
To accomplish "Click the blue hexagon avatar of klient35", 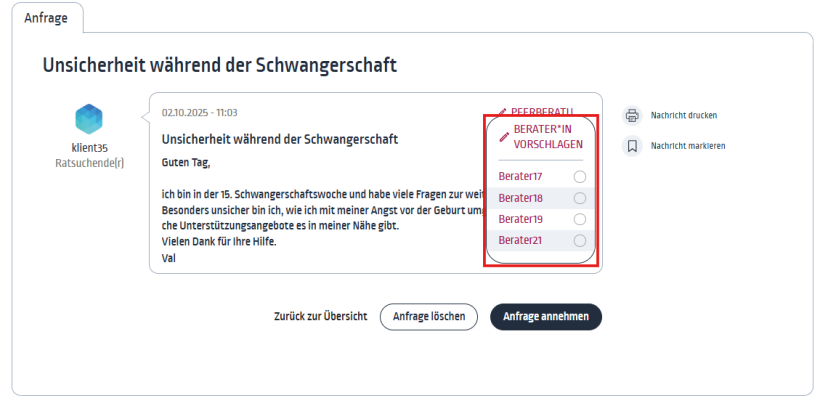I will pos(89,119).
